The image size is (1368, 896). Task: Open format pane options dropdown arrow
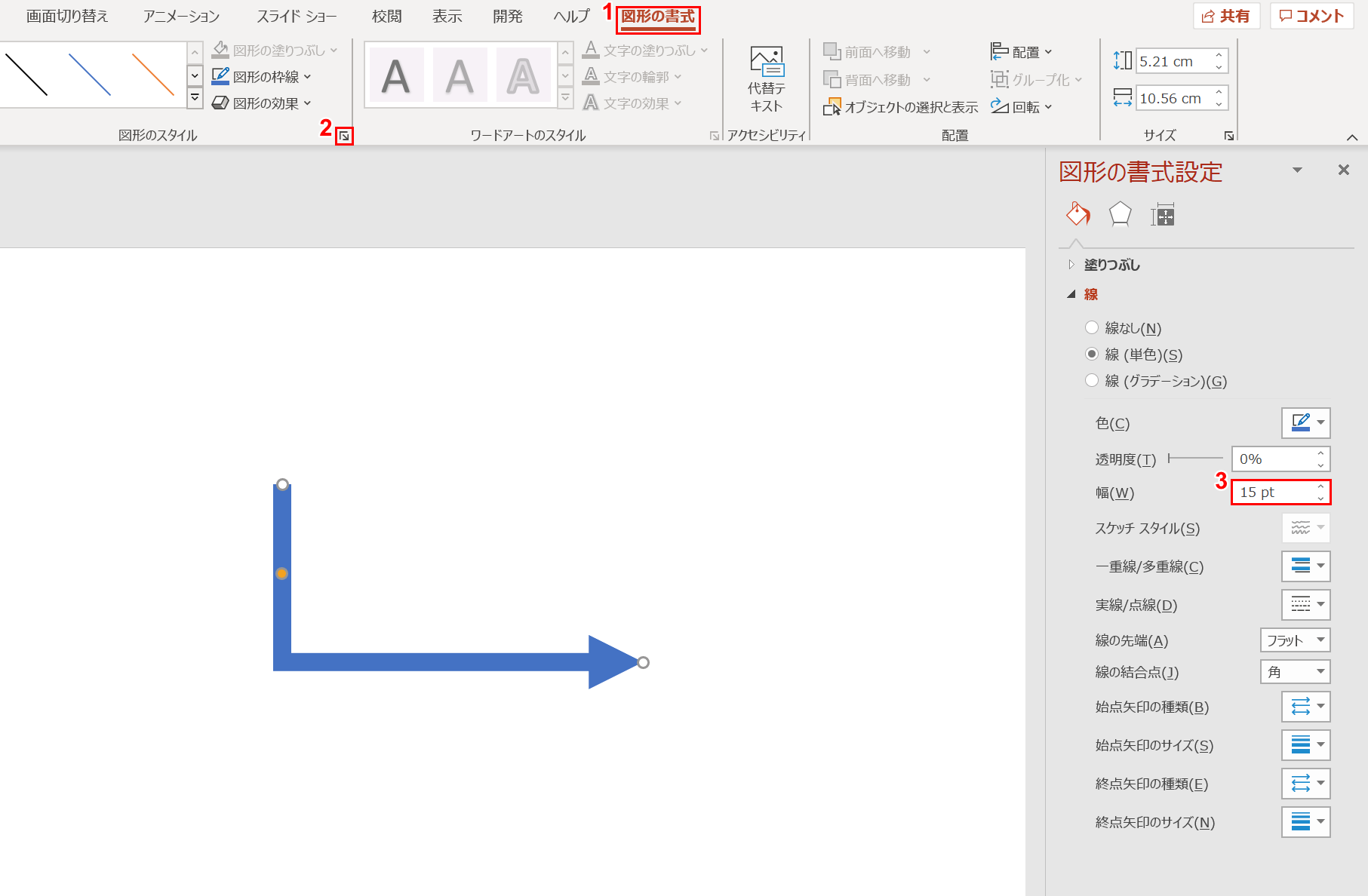pos(1297,170)
